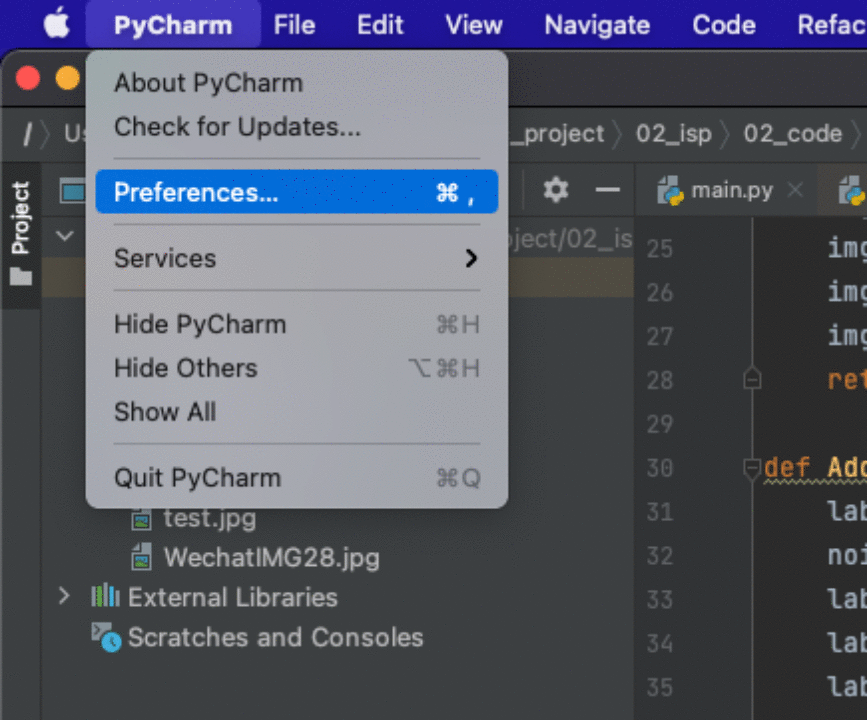
Task: Click line number 25 in the gutter
Action: (x=660, y=249)
